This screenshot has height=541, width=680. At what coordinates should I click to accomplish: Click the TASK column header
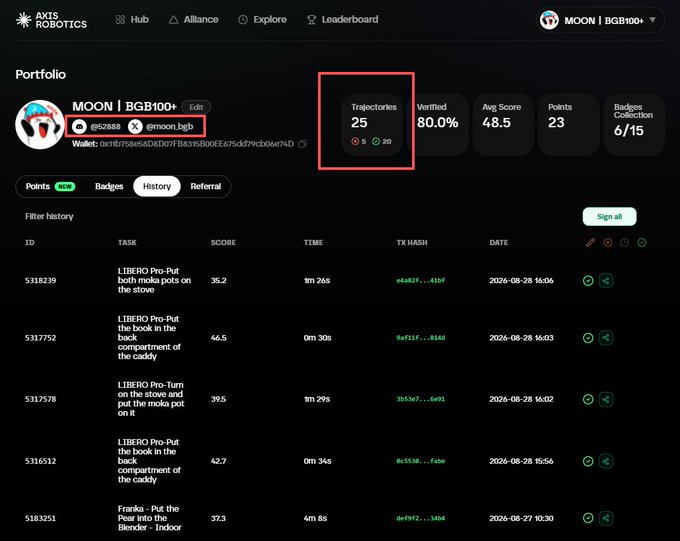pyautogui.click(x=127, y=243)
